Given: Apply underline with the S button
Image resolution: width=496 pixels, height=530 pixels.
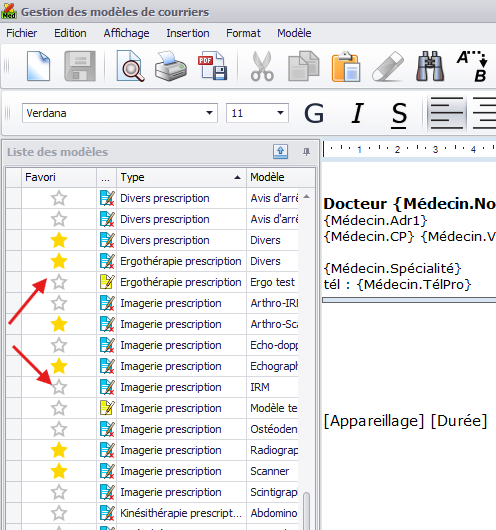Looking at the screenshot, I should pos(399,114).
